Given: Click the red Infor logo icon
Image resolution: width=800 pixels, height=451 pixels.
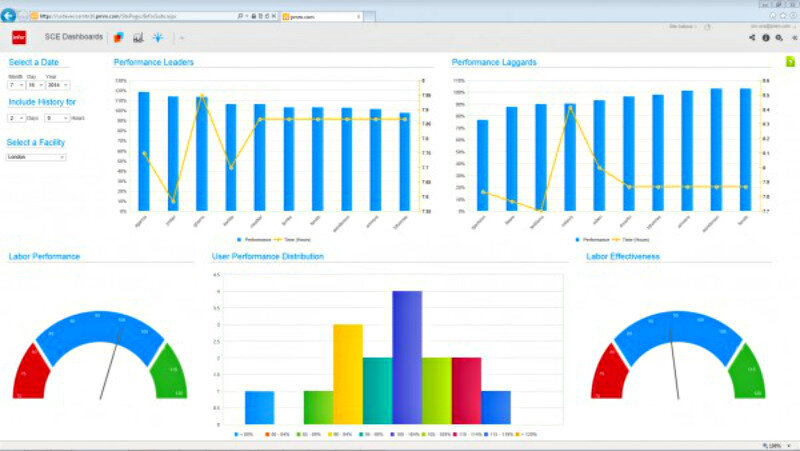Looking at the screenshot, I should [x=18, y=38].
